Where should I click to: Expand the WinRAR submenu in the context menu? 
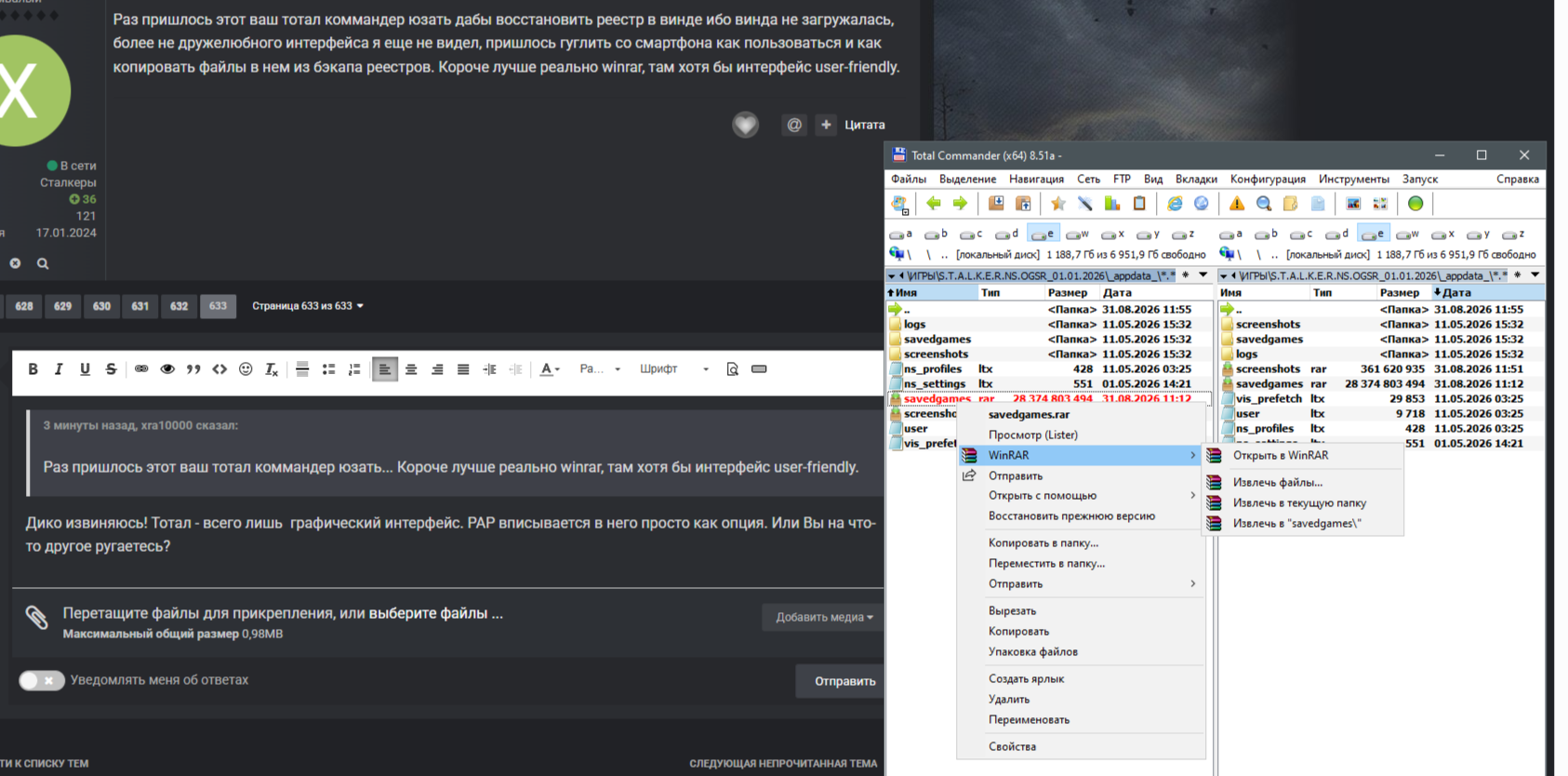(x=1081, y=455)
